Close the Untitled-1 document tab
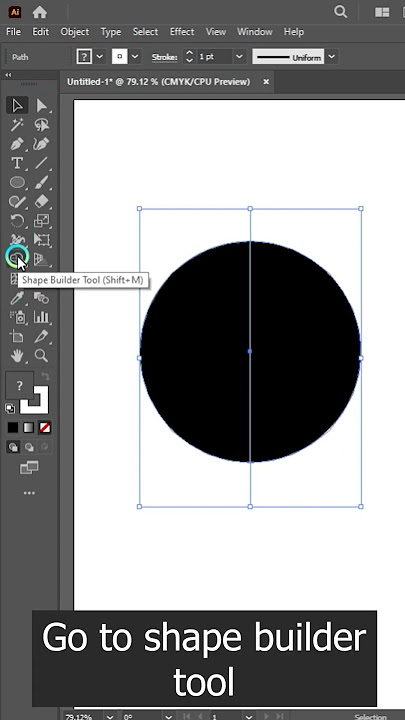The width and height of the screenshot is (405, 720). pyautogui.click(x=266, y=82)
